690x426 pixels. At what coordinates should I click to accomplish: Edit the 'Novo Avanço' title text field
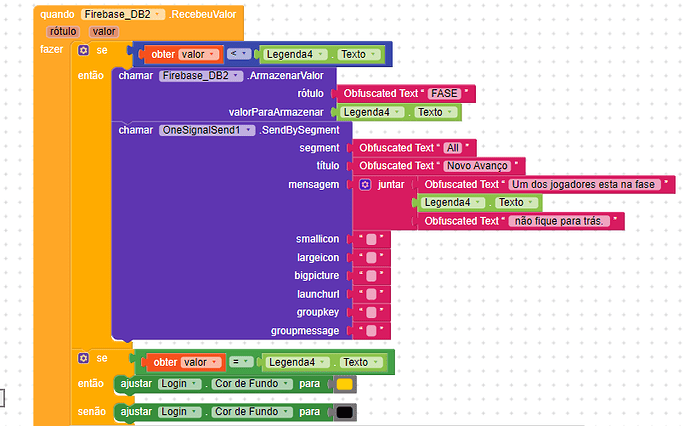coord(477,166)
